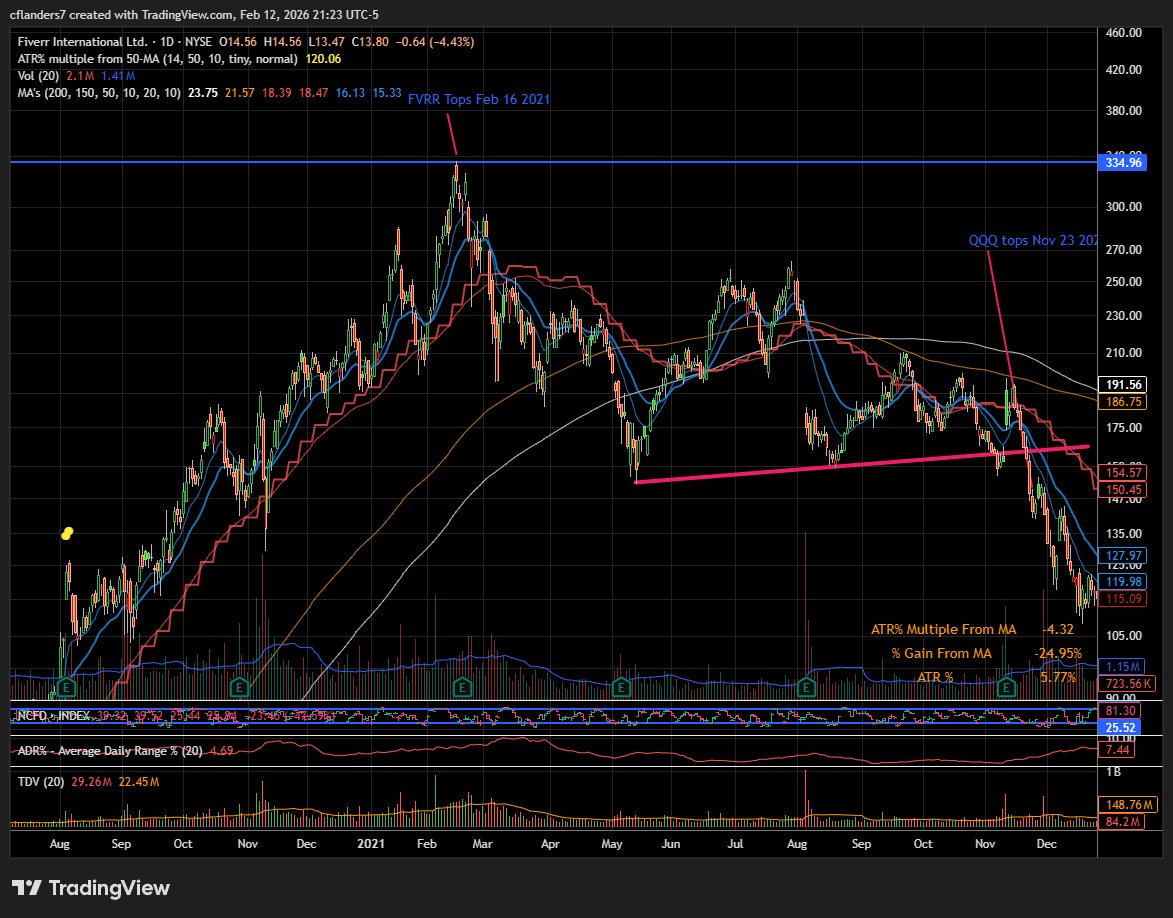Select the MA's (200, 150, 50...) legend
The height and width of the screenshot is (918, 1173).
99,93
